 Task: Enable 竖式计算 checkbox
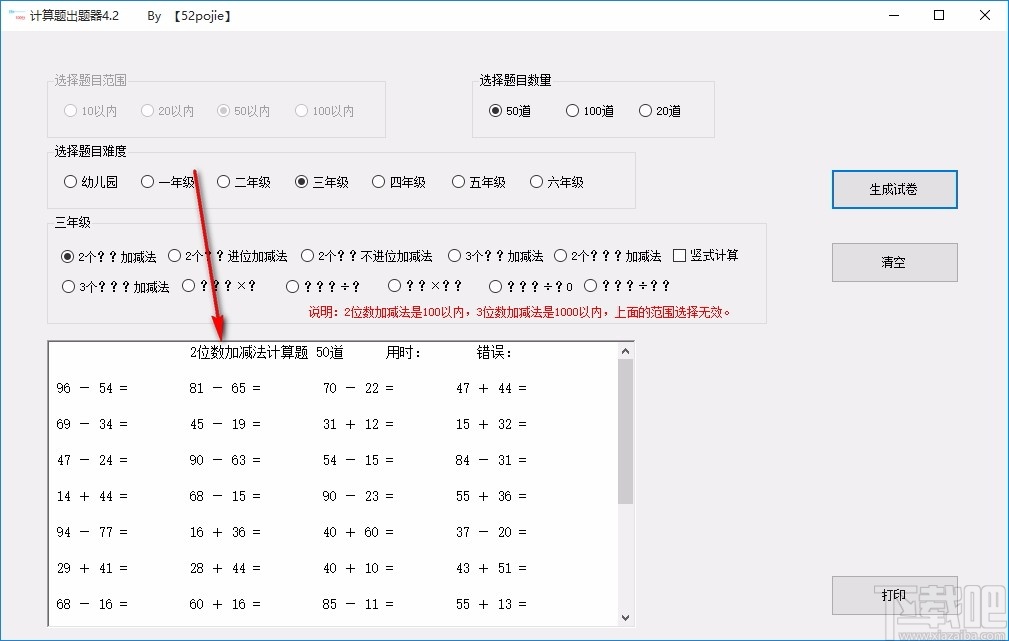click(x=679, y=255)
